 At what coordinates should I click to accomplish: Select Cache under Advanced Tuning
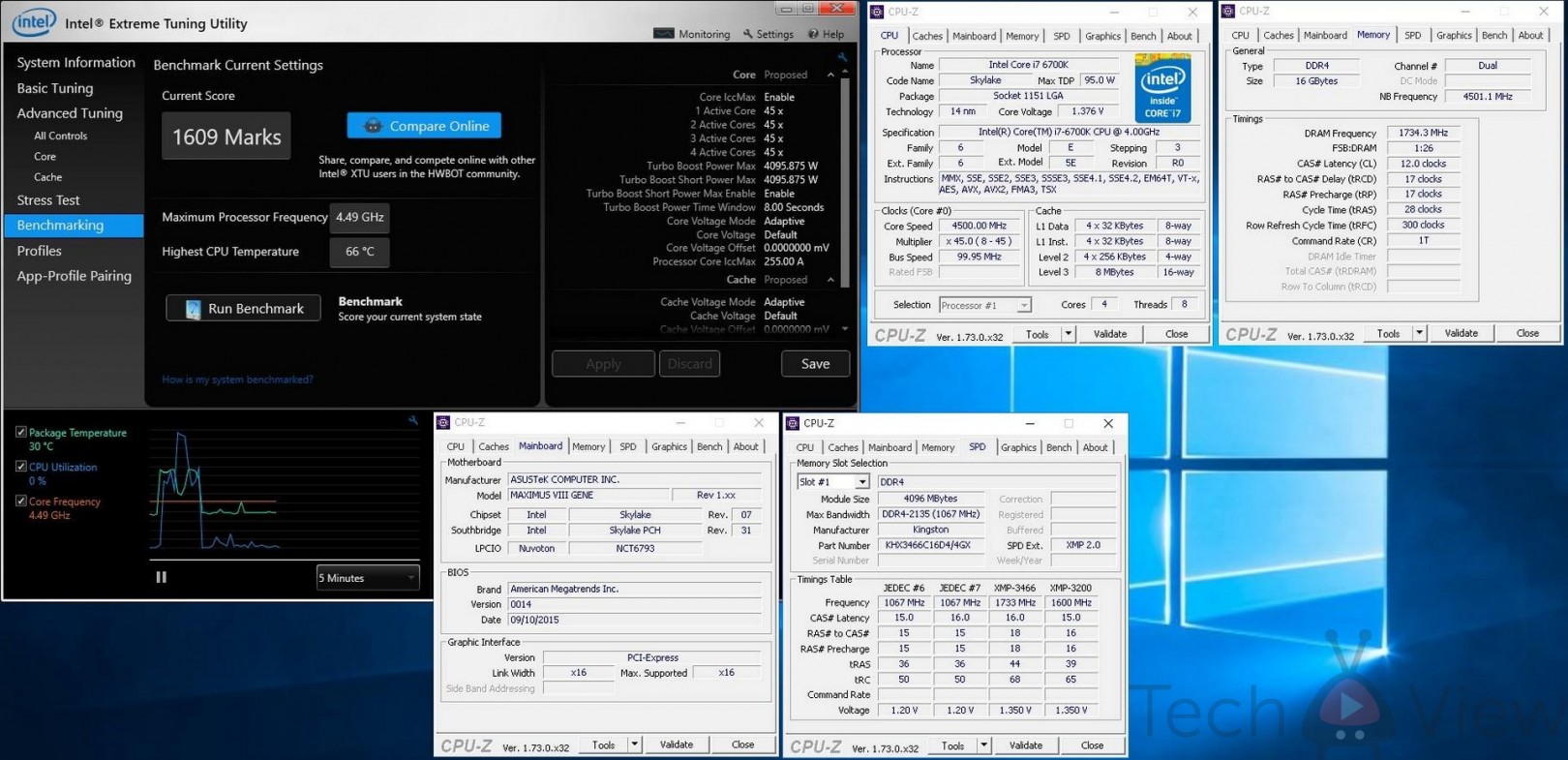[47, 177]
